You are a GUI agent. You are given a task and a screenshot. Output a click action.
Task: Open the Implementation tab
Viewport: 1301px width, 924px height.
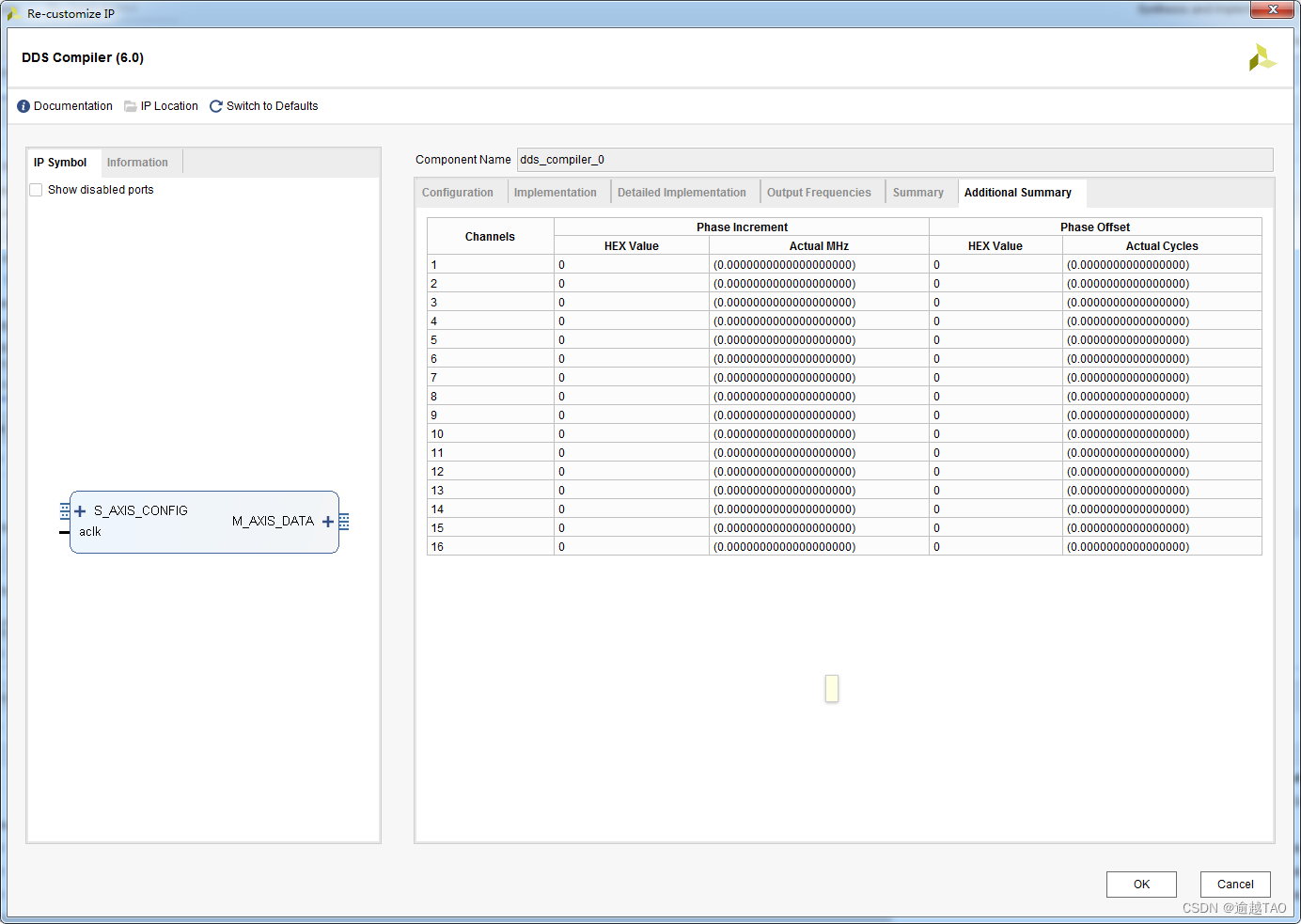[x=556, y=193]
